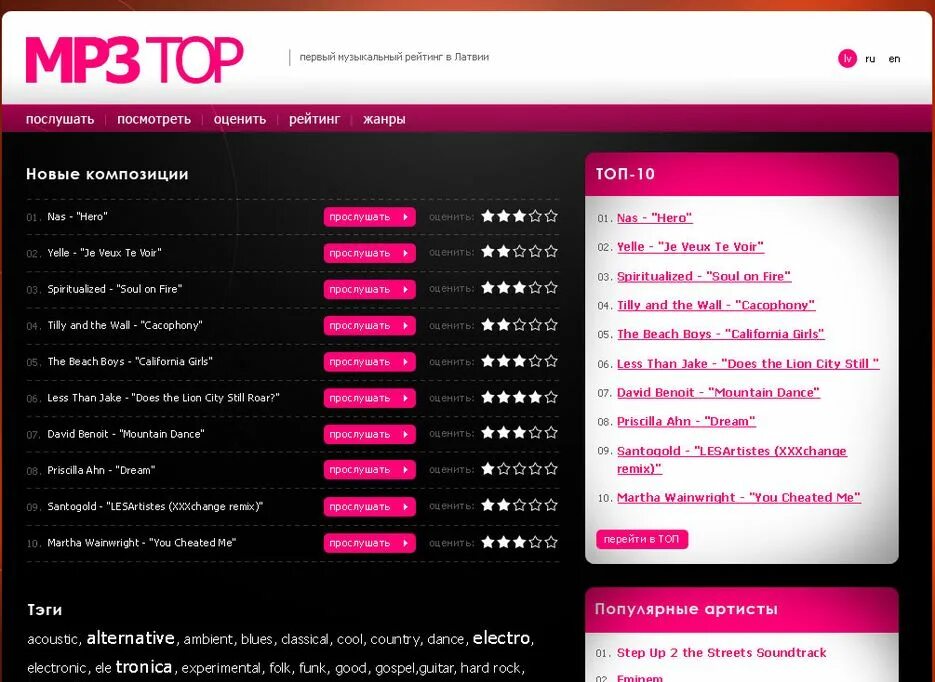Screen dimensions: 935x682
Task: Rate Priscilla Ahn track five stars
Action: (551, 469)
